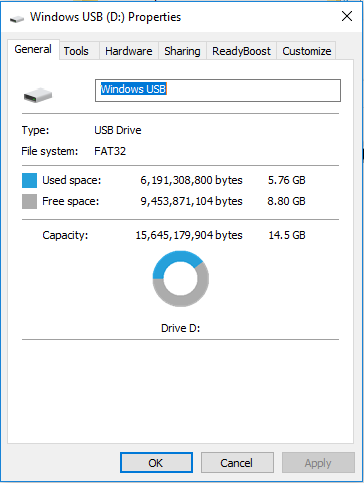The width and height of the screenshot is (364, 483).
Task: Click the drive icon in title bar
Action: coord(17,18)
